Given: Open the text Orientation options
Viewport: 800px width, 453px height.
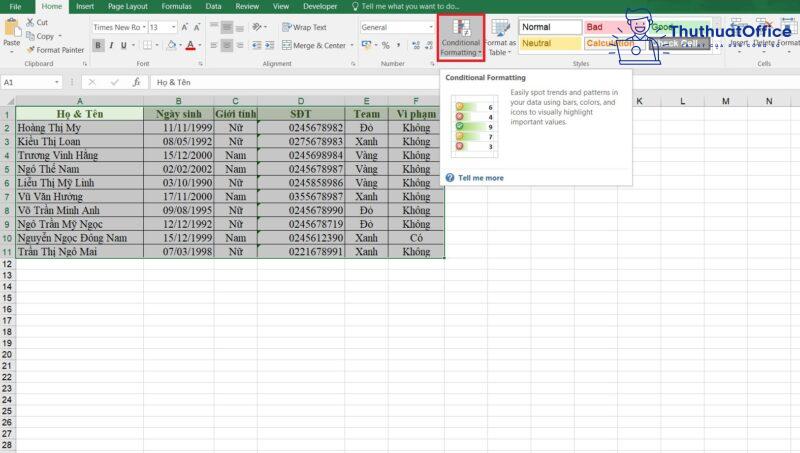Looking at the screenshot, I should pos(259,27).
